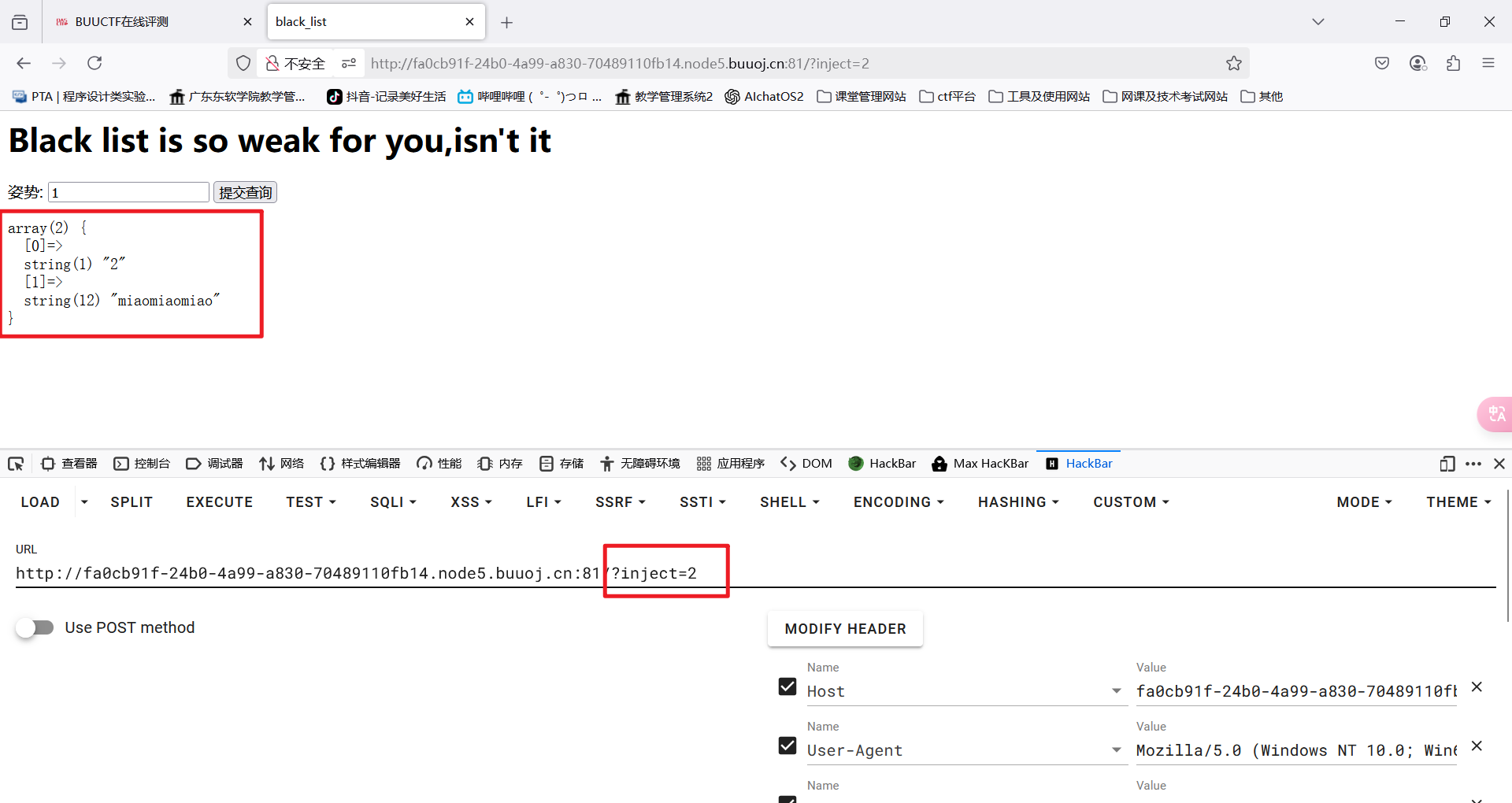Click the DOM panel icon
This screenshot has width=1512, height=803.
point(806,464)
